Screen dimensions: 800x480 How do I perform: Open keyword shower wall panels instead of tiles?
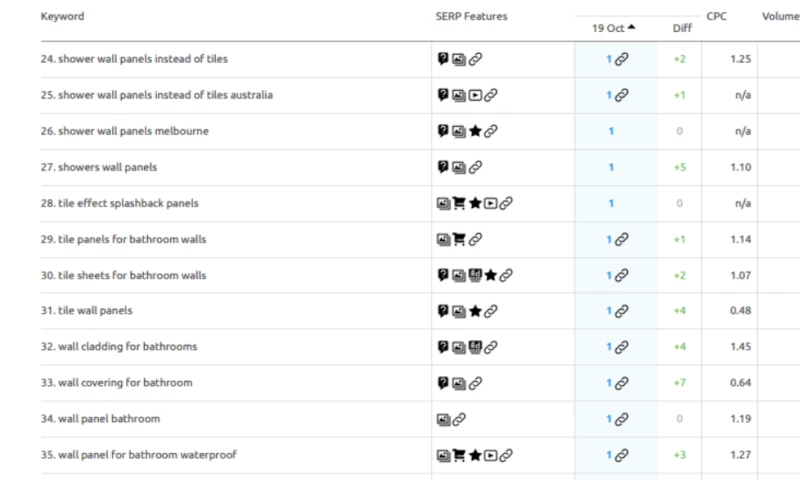coord(142,59)
